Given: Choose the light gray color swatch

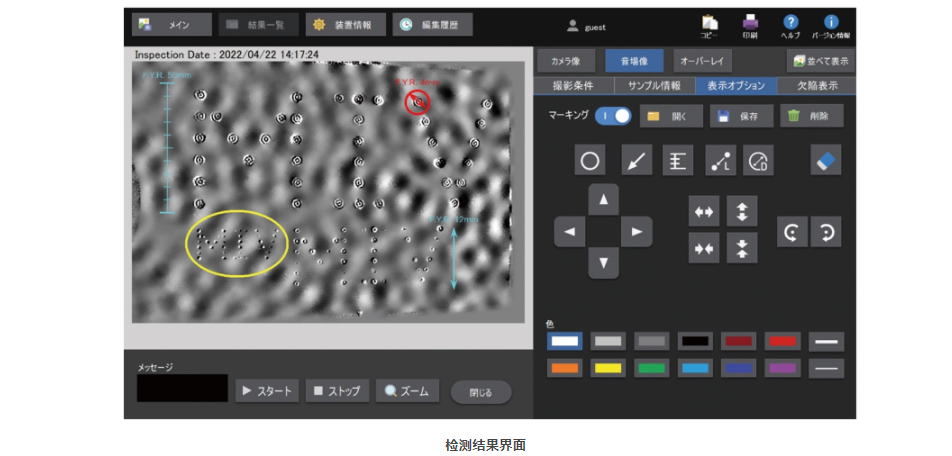Looking at the screenshot, I should point(608,341).
